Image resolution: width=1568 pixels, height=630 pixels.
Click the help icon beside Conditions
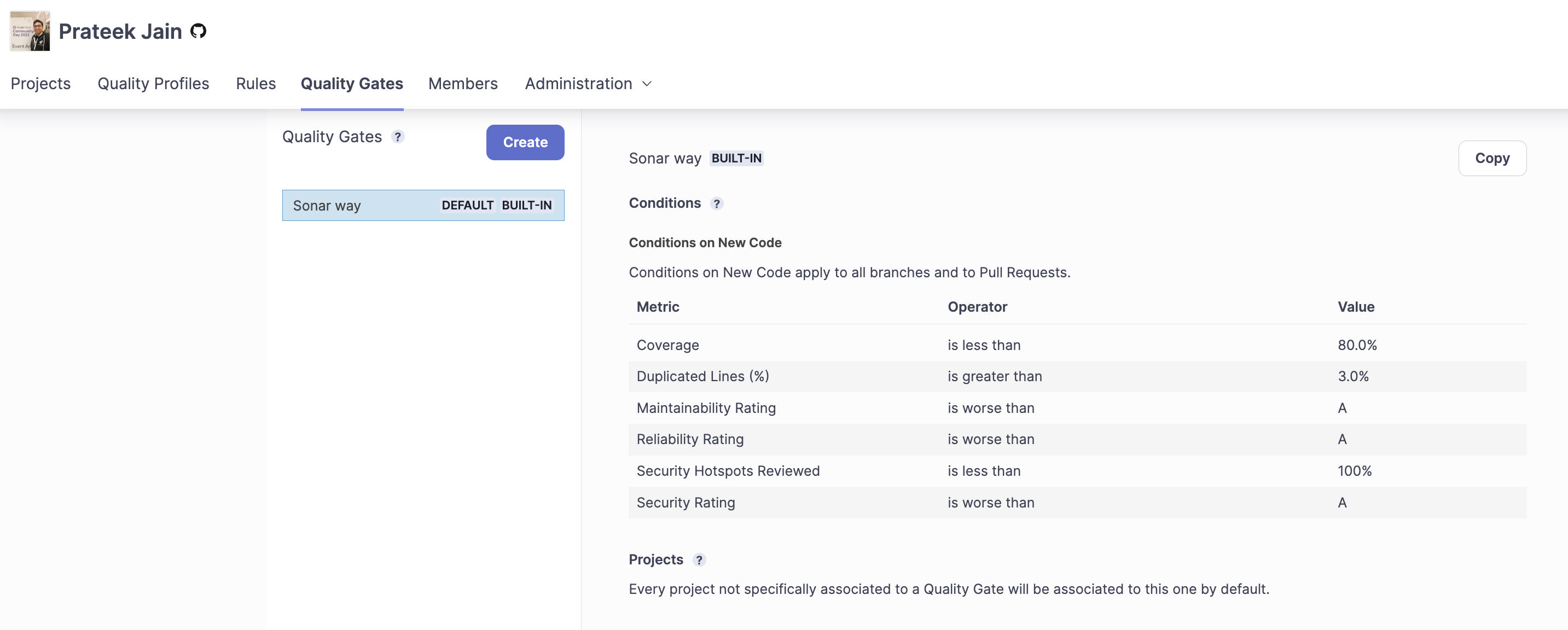pos(717,204)
